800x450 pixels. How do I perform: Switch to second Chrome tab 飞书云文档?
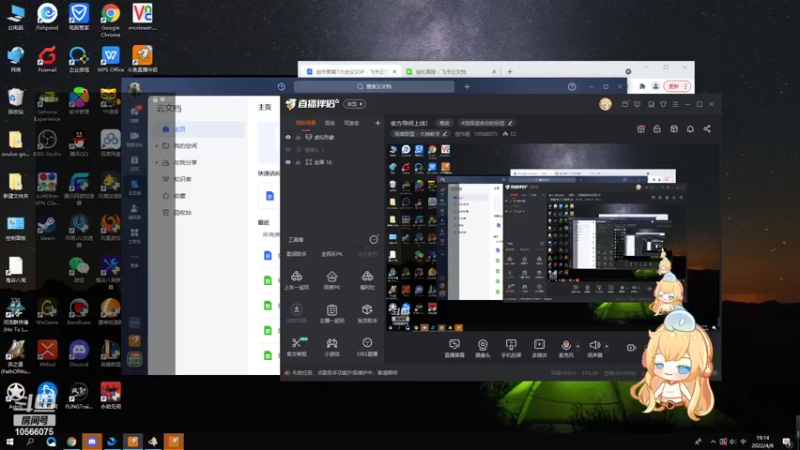coord(451,72)
